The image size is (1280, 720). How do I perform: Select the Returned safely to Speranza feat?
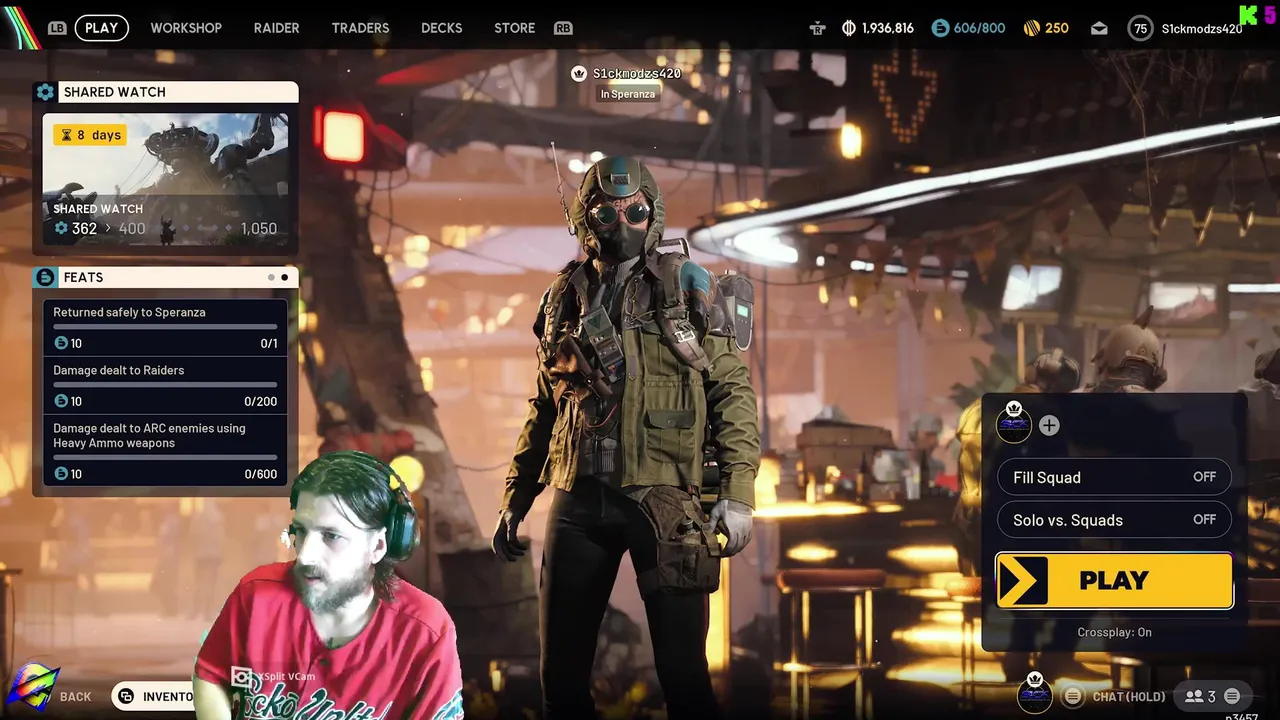pos(165,327)
